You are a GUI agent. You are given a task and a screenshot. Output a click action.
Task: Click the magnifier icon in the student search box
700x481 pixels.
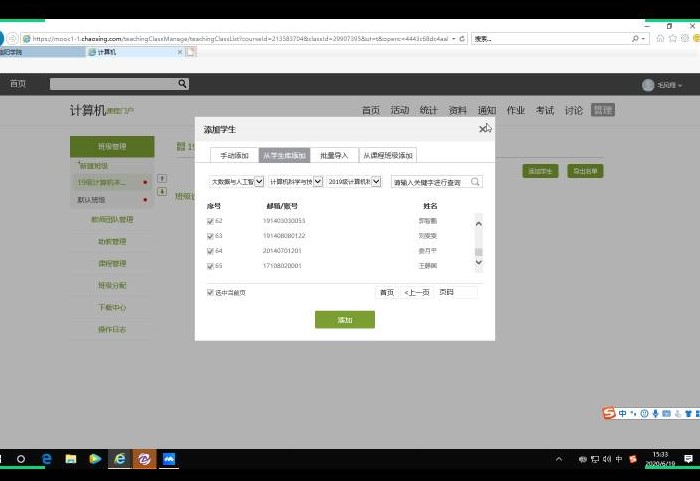(475, 182)
